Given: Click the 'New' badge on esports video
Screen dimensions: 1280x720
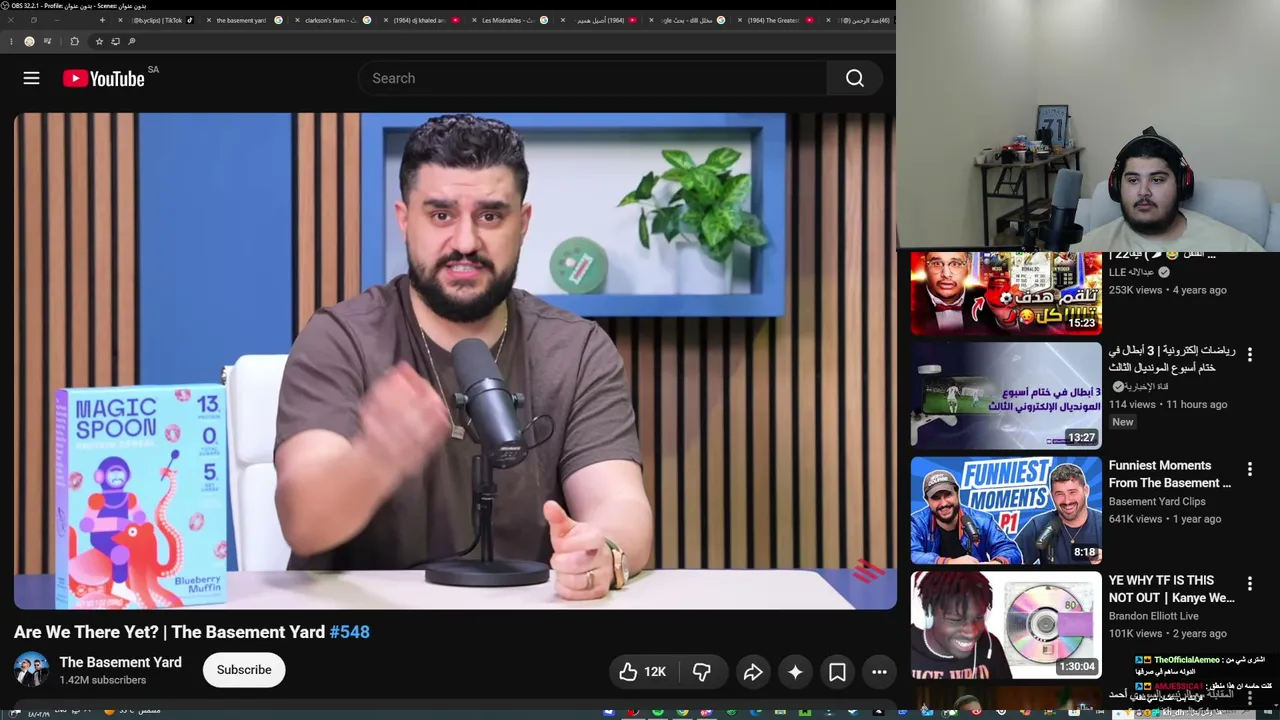Looking at the screenshot, I should point(1123,422).
